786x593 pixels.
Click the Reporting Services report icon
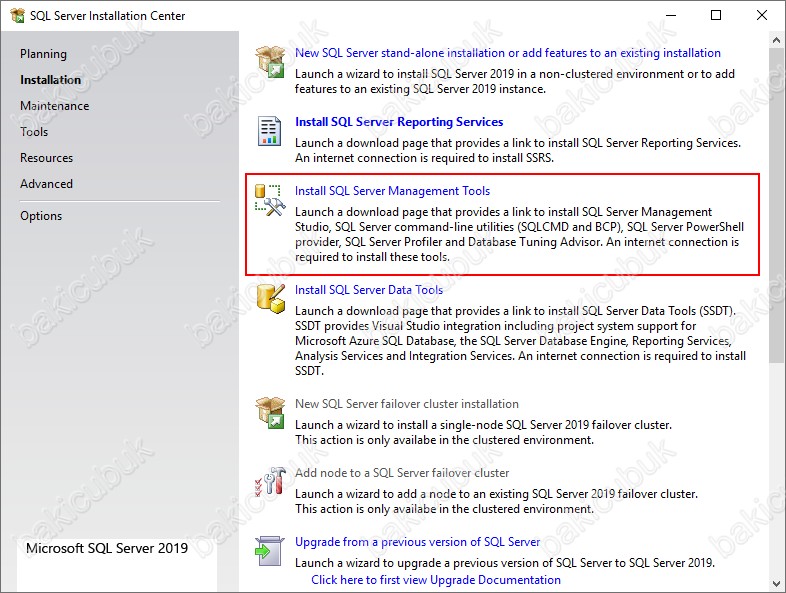pyautogui.click(x=269, y=130)
